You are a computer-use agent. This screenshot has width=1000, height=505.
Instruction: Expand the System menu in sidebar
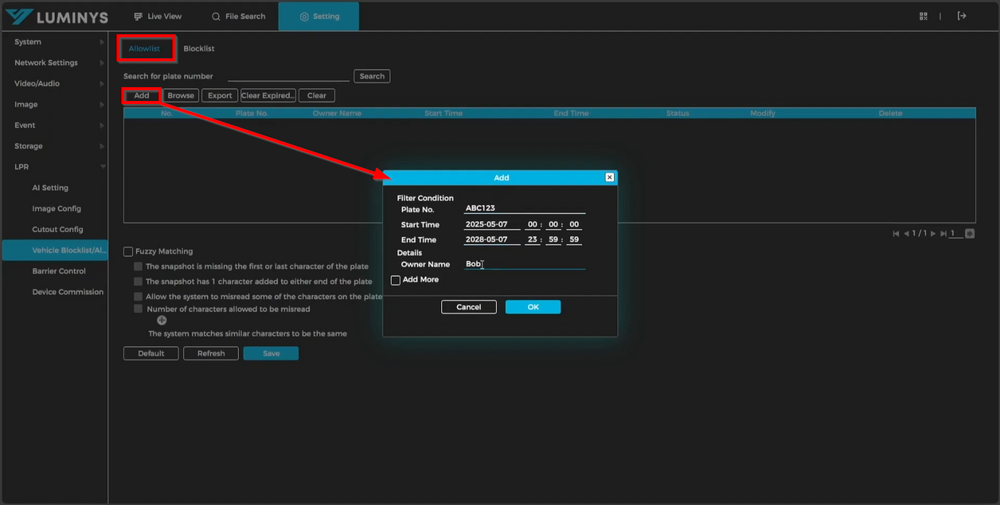click(54, 42)
